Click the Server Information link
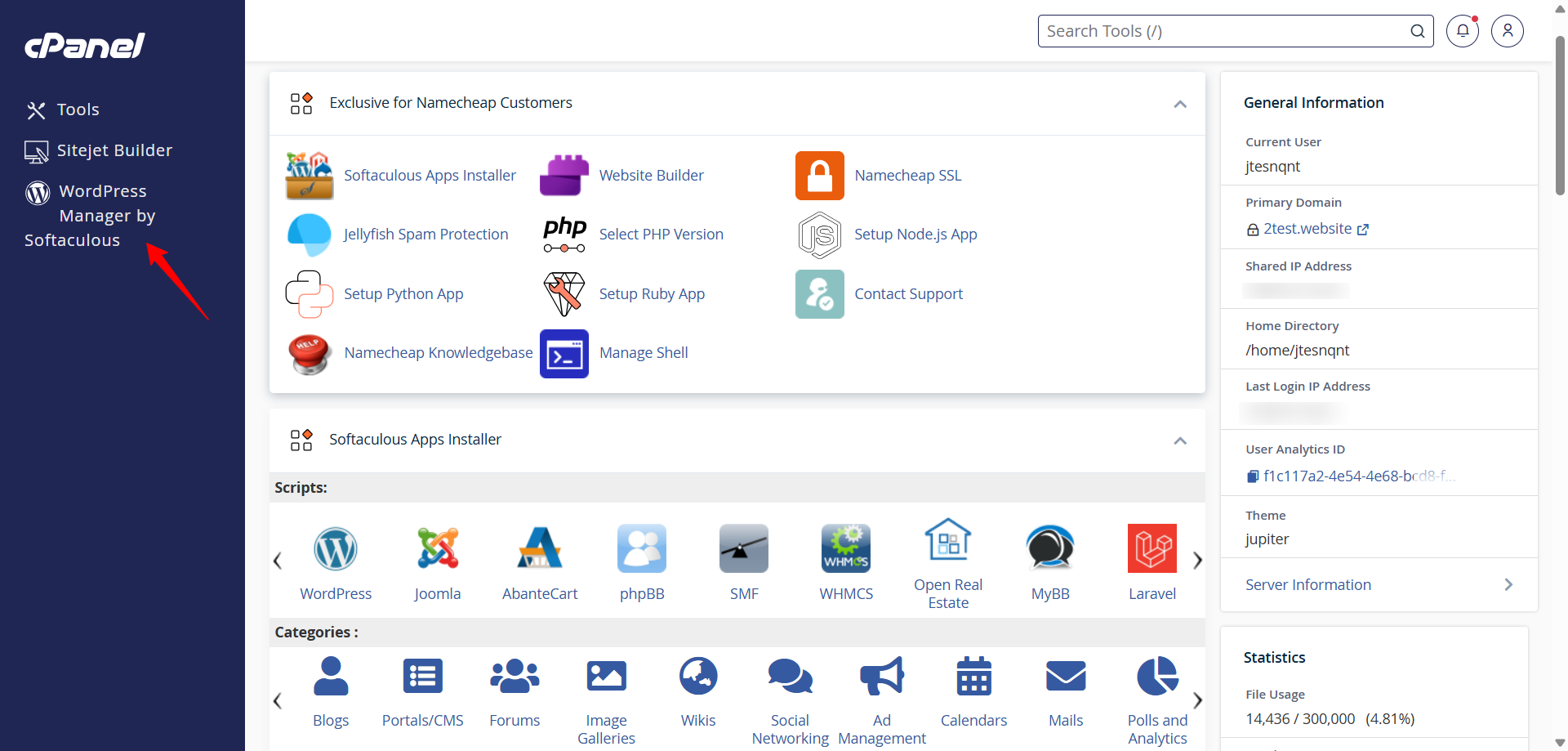 click(1308, 584)
